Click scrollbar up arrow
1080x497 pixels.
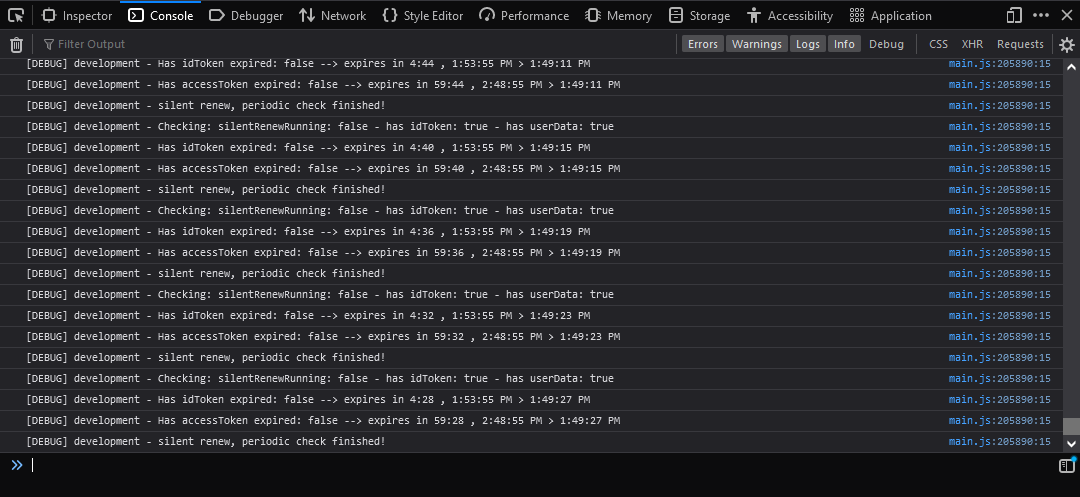coord(1070,67)
